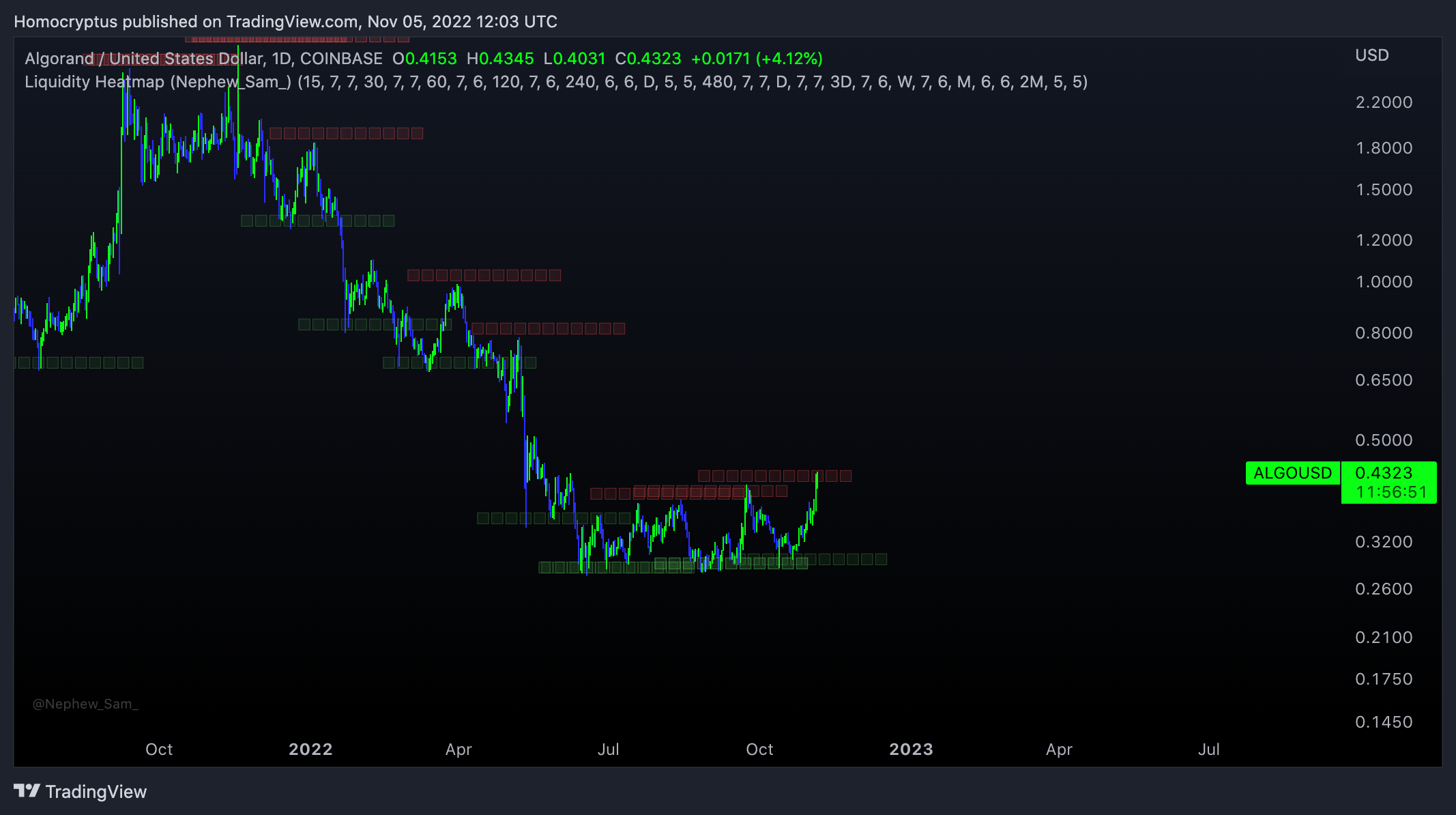Click the USD currency label
The image size is (1456, 815).
pyautogui.click(x=1372, y=55)
